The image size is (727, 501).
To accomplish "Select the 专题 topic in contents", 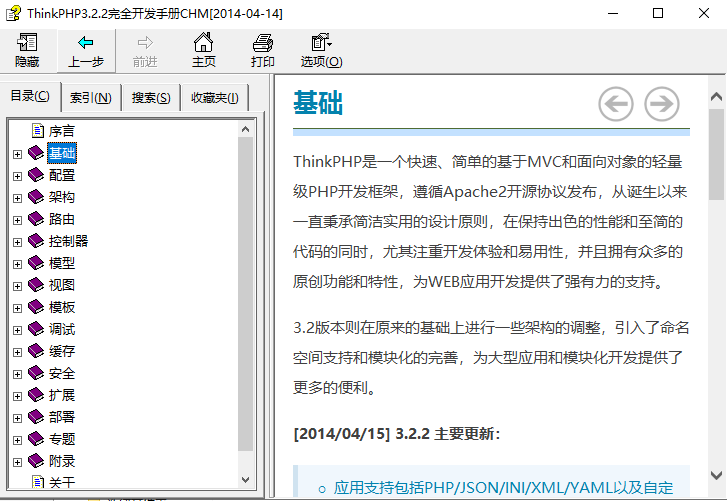I will 61,439.
